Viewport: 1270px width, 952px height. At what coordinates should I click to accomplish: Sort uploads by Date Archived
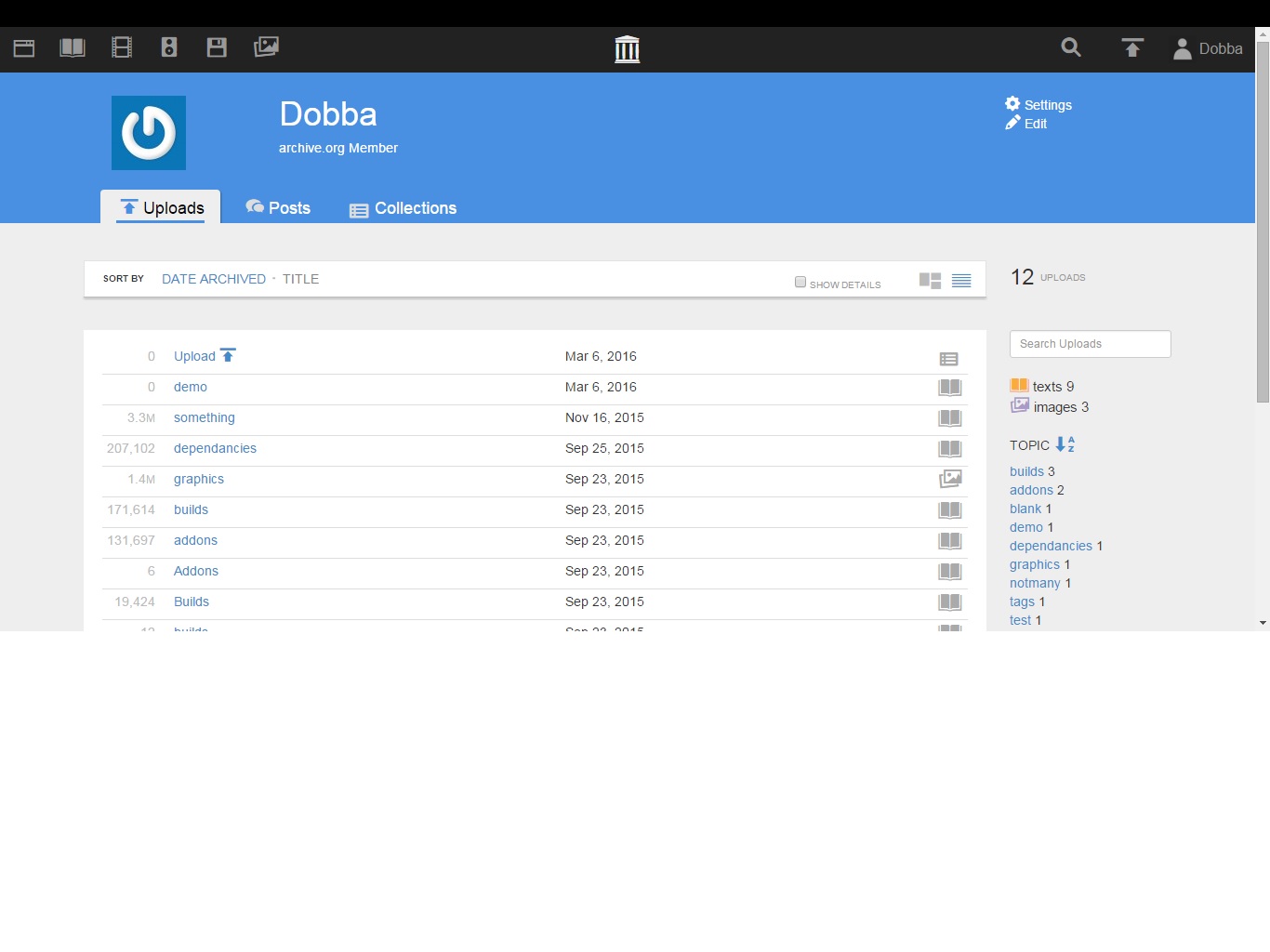tap(214, 279)
